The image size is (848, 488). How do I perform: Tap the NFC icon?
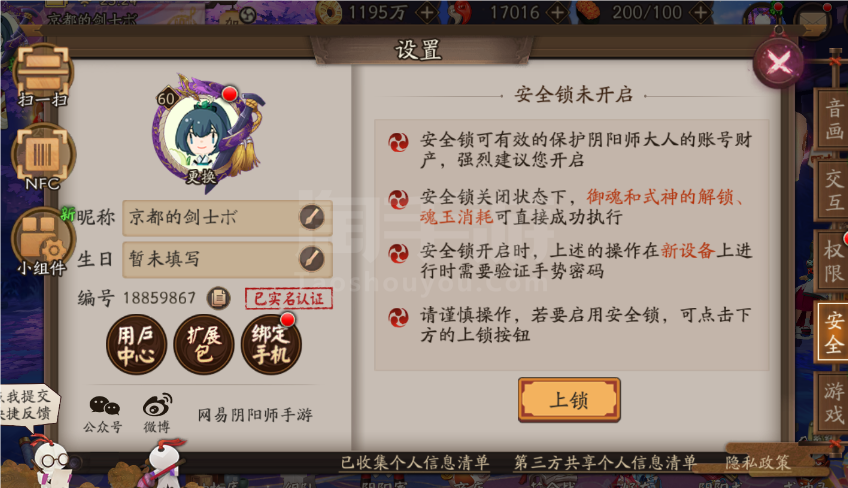click(43, 157)
